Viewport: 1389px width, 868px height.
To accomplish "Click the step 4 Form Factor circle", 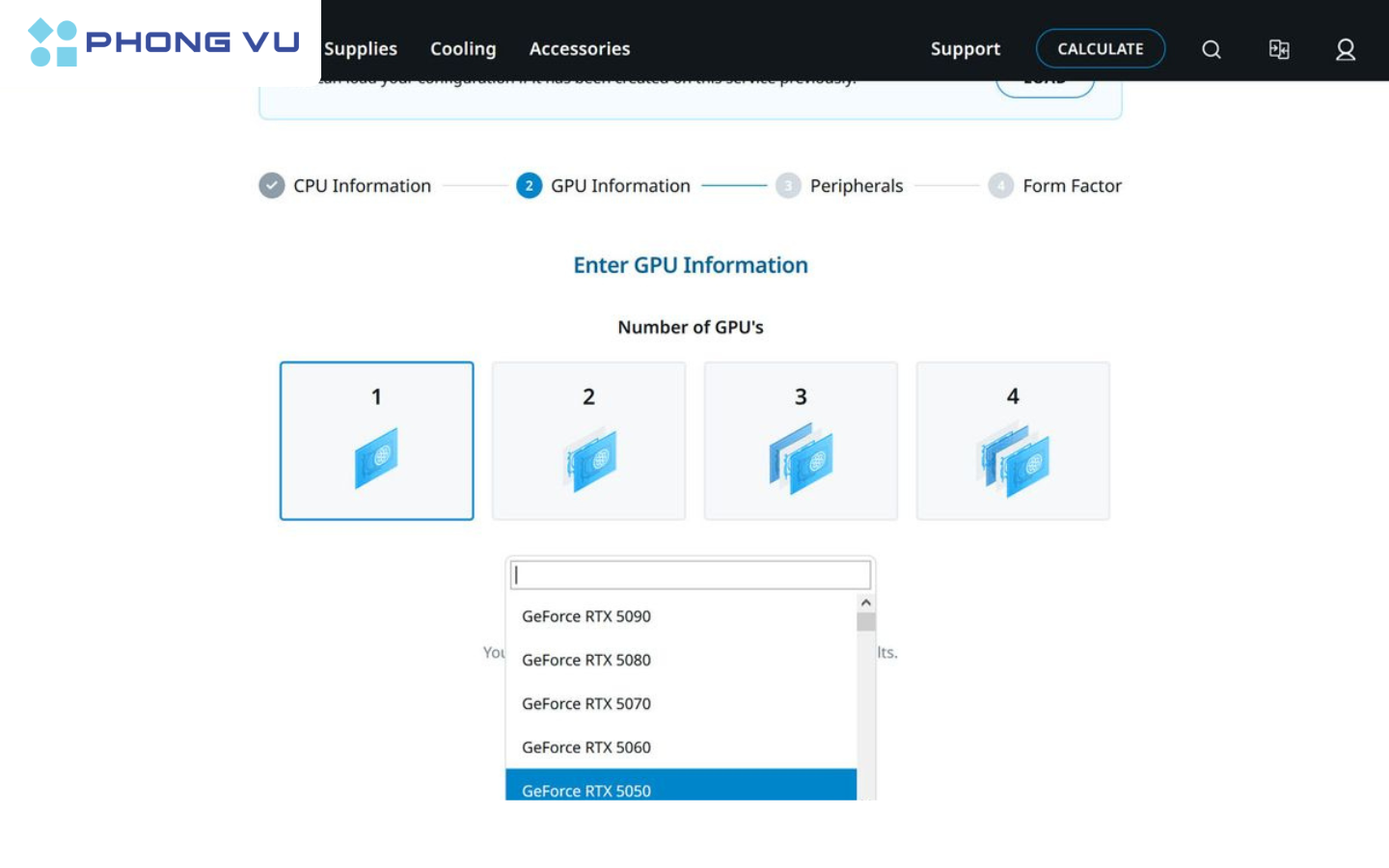I will (1000, 185).
